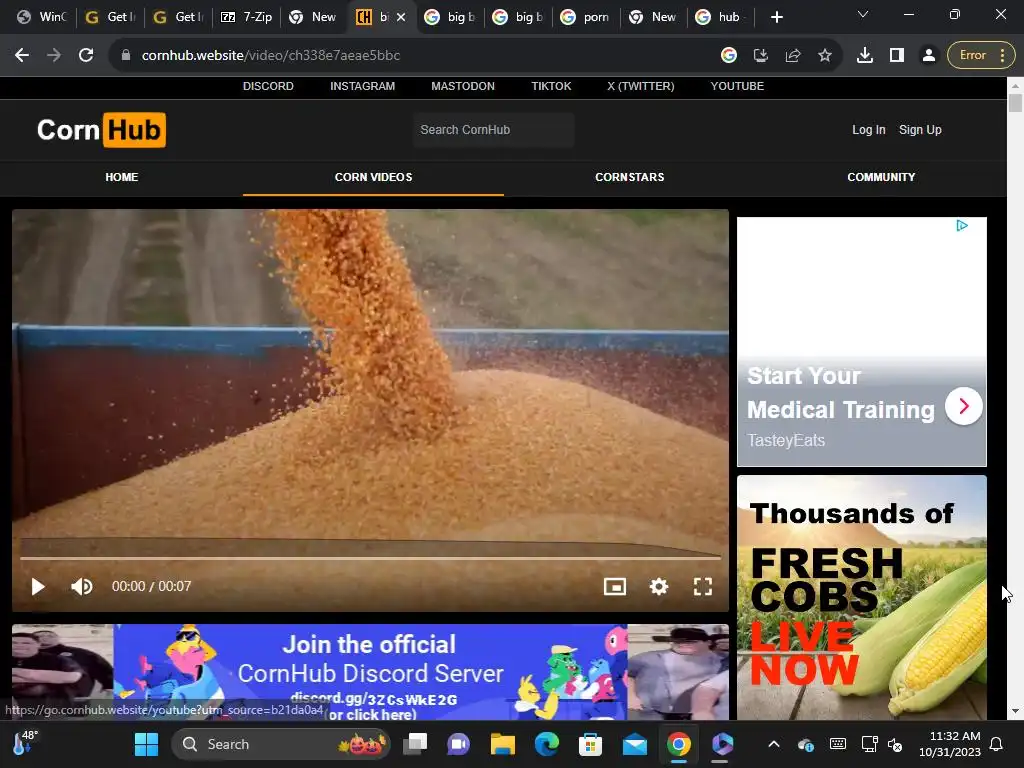Toggle Chrome side panel

click(897, 56)
